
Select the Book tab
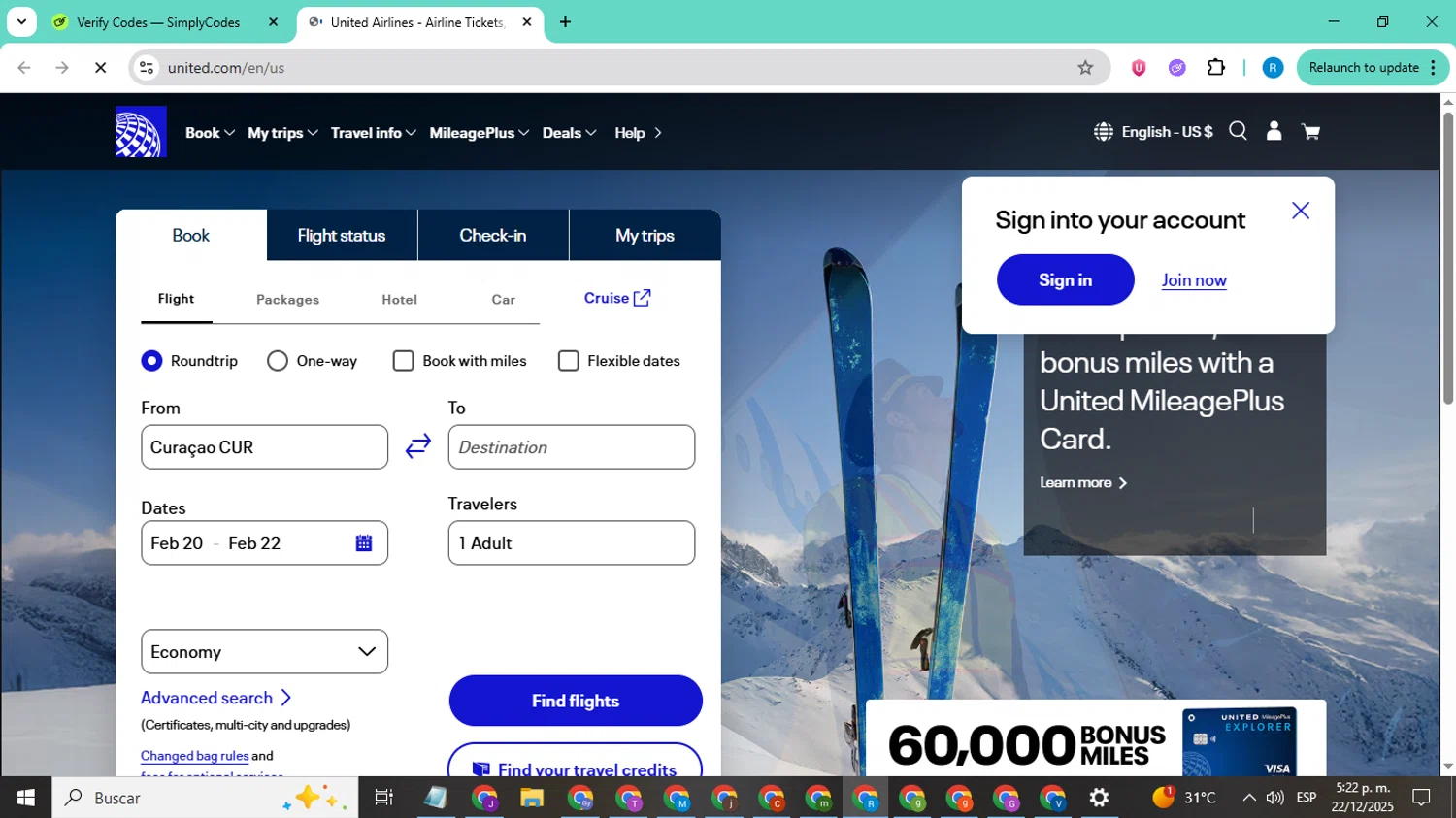coord(191,235)
